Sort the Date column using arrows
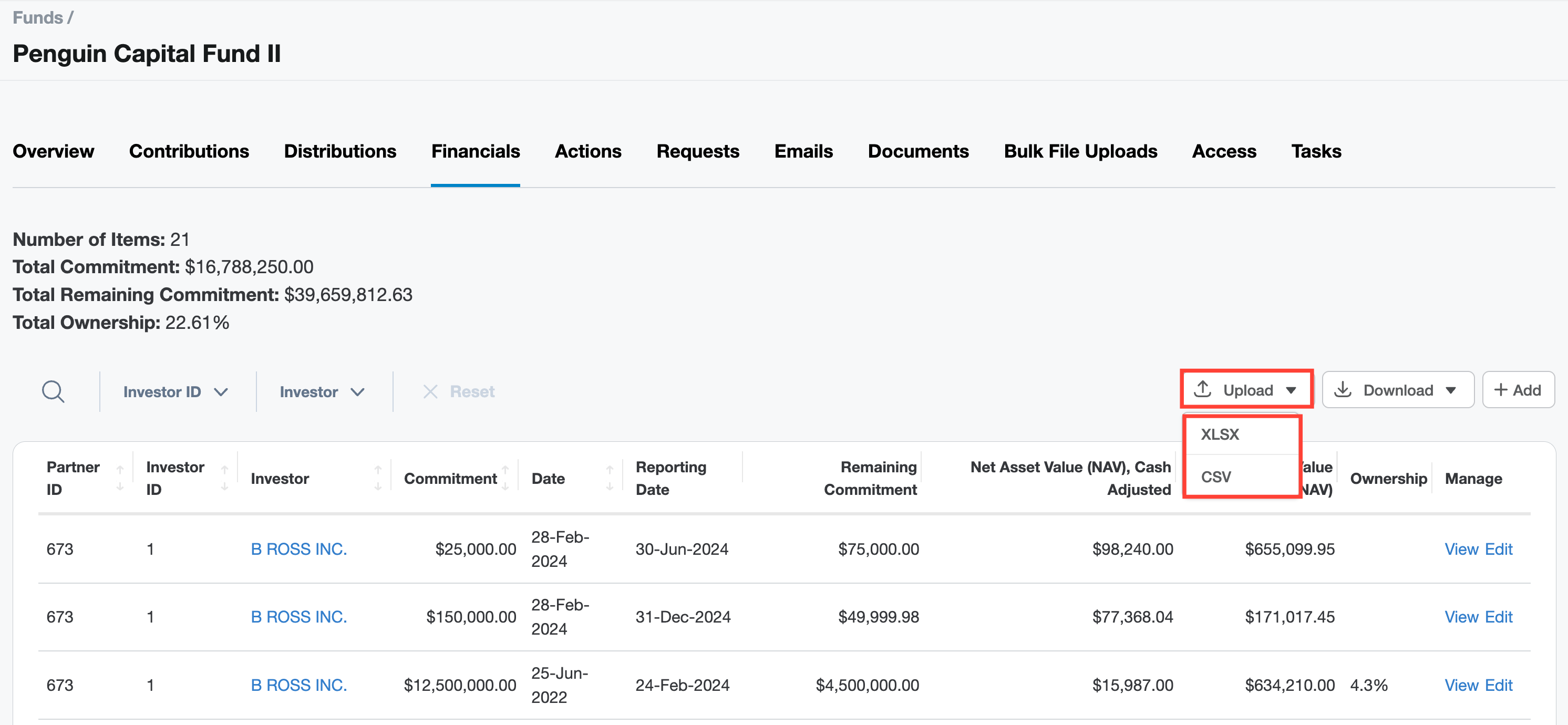Screen dimensions: 1568x725 [610, 478]
